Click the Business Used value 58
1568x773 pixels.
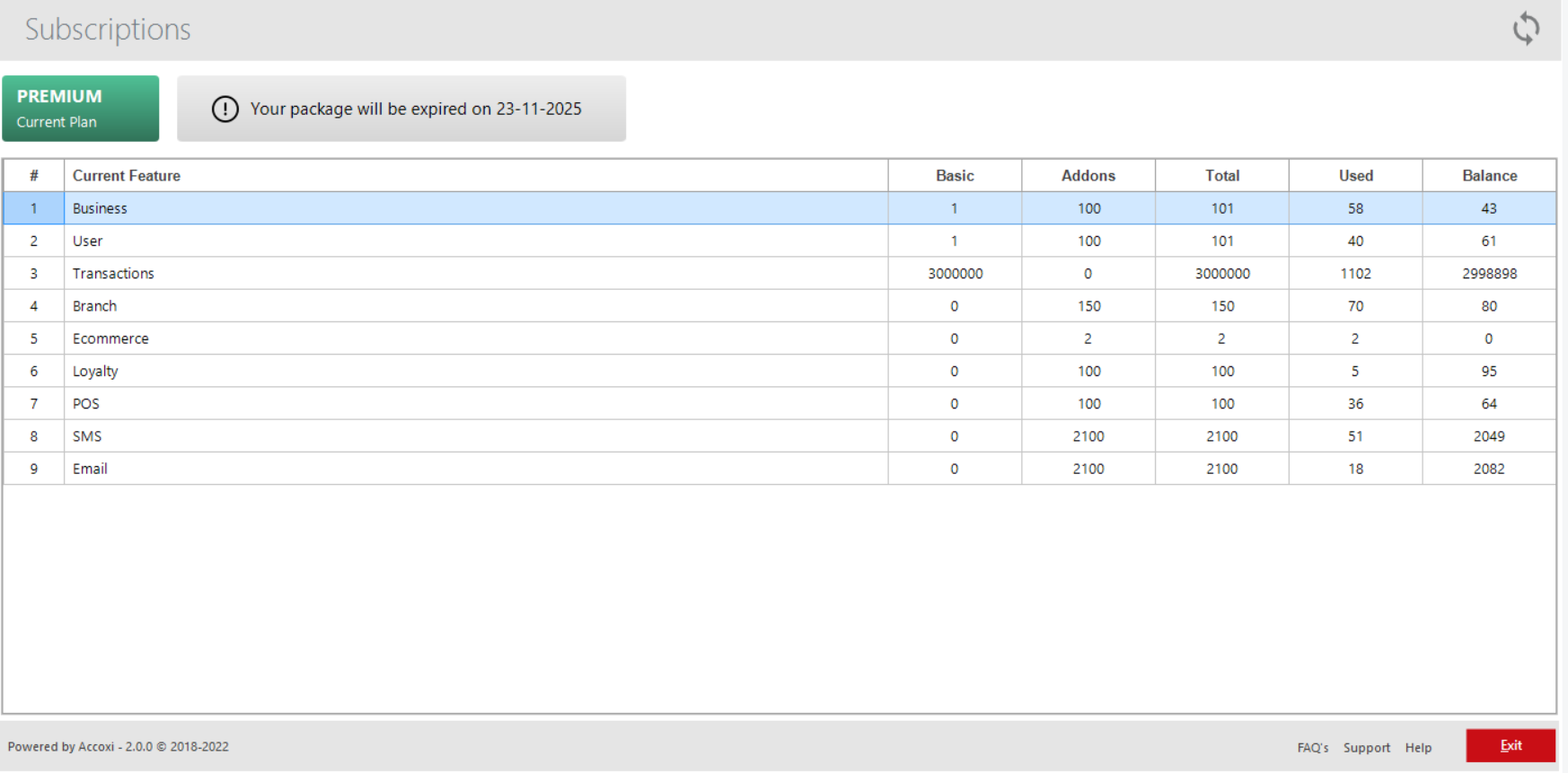point(1355,208)
